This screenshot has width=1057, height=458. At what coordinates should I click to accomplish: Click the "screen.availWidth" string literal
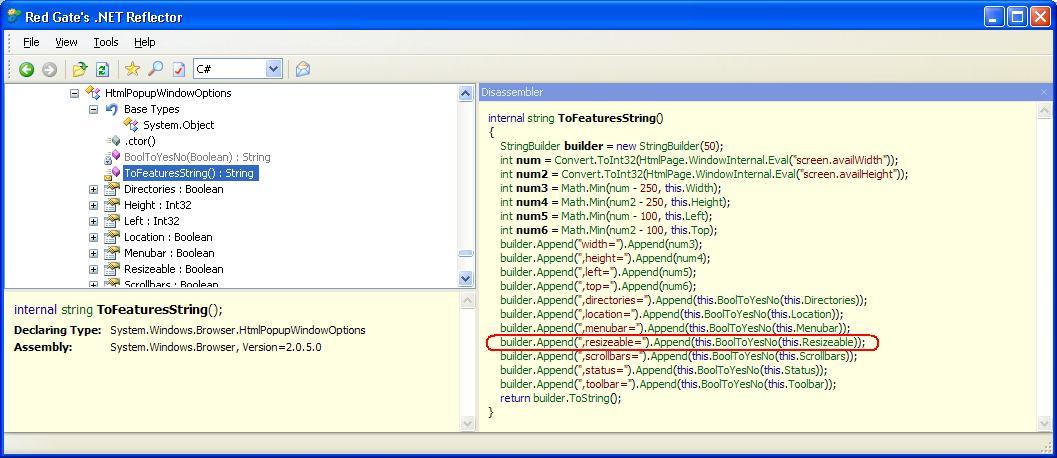841,160
